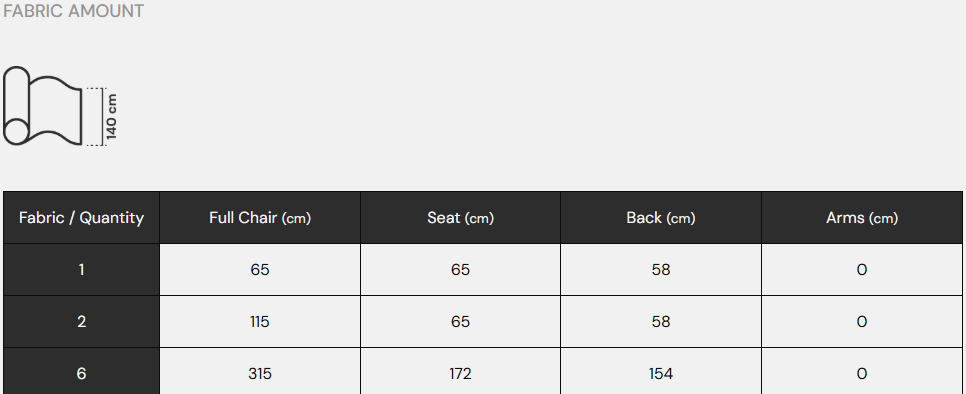Image resolution: width=966 pixels, height=394 pixels.
Task: Click Arms value in quantity 1 row
Action: click(x=862, y=270)
